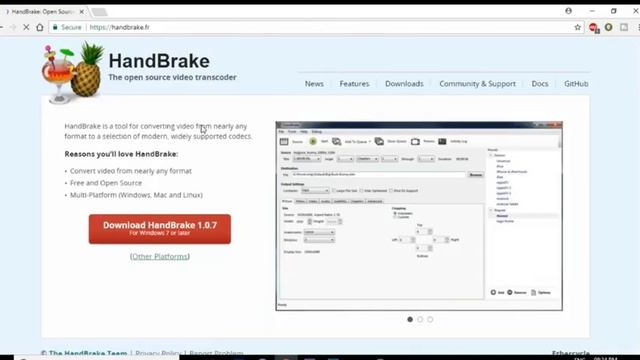The width and height of the screenshot is (640, 360).
Task: Go to the Downloads page
Action: 404,84
